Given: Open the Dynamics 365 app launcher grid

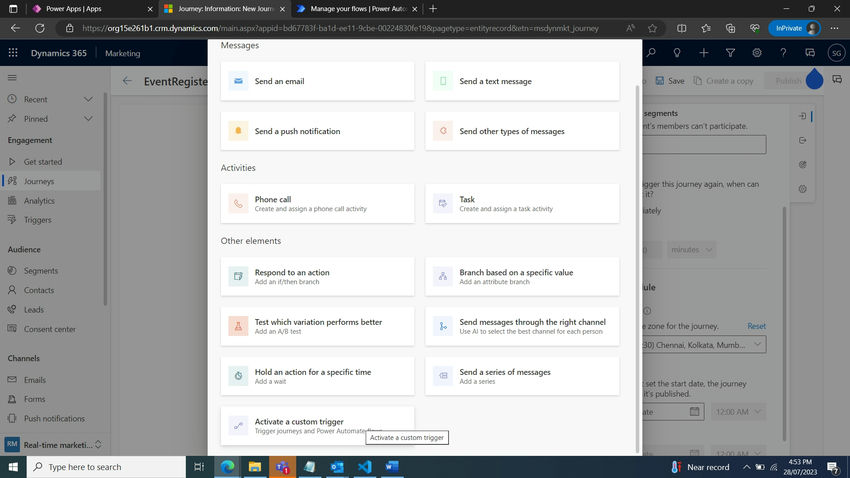Looking at the screenshot, I should (13, 53).
